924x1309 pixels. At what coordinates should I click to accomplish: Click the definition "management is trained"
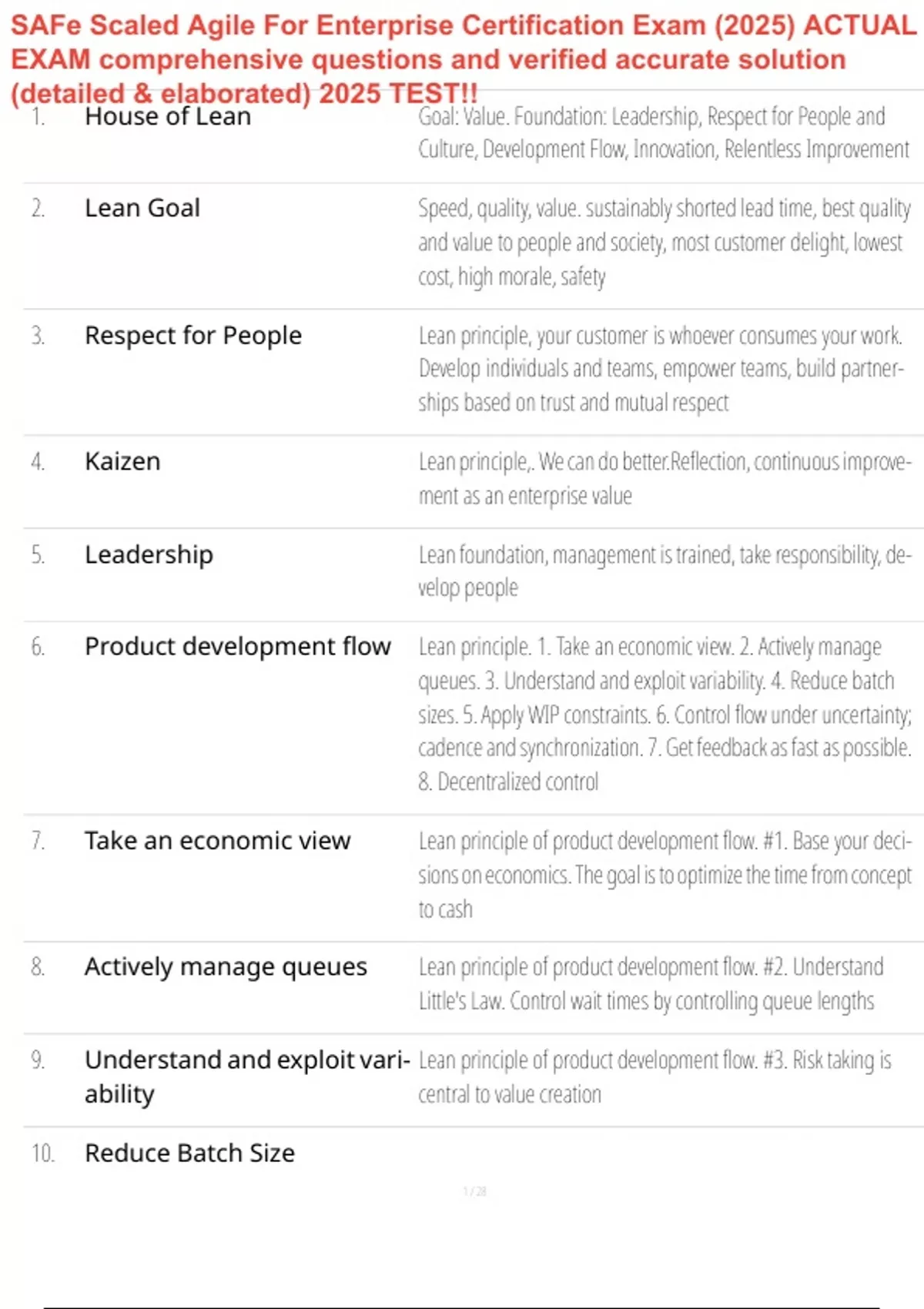coord(664,571)
